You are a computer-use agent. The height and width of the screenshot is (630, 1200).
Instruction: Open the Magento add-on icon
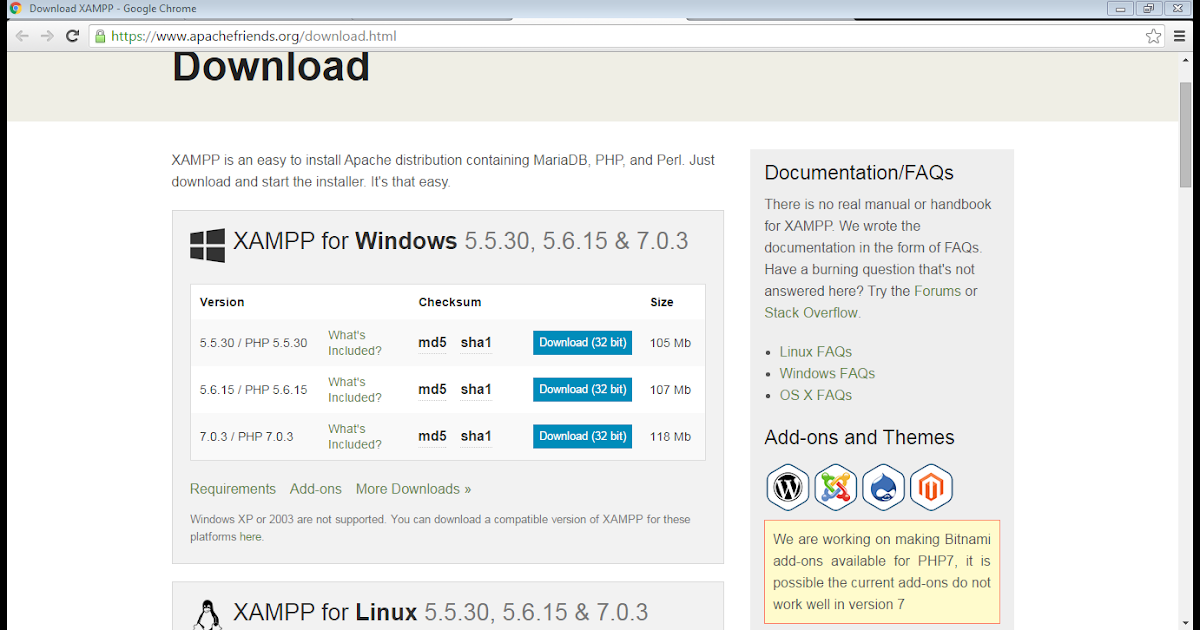[x=931, y=487]
